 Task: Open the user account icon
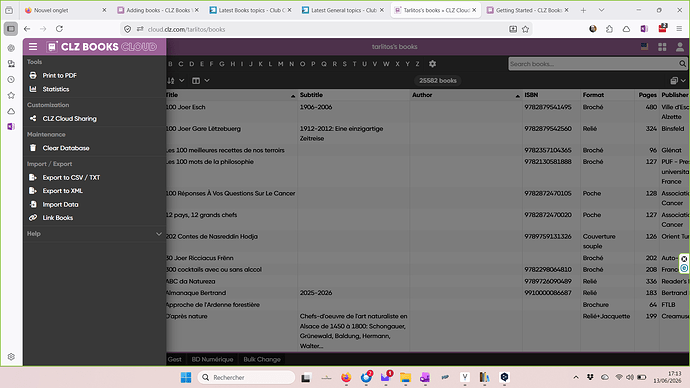coord(680,47)
